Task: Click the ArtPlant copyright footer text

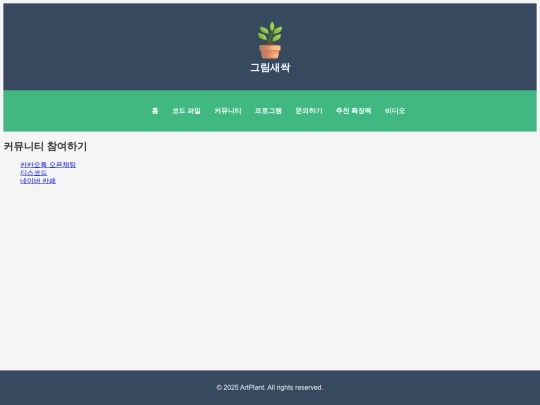Action: pos(270,387)
